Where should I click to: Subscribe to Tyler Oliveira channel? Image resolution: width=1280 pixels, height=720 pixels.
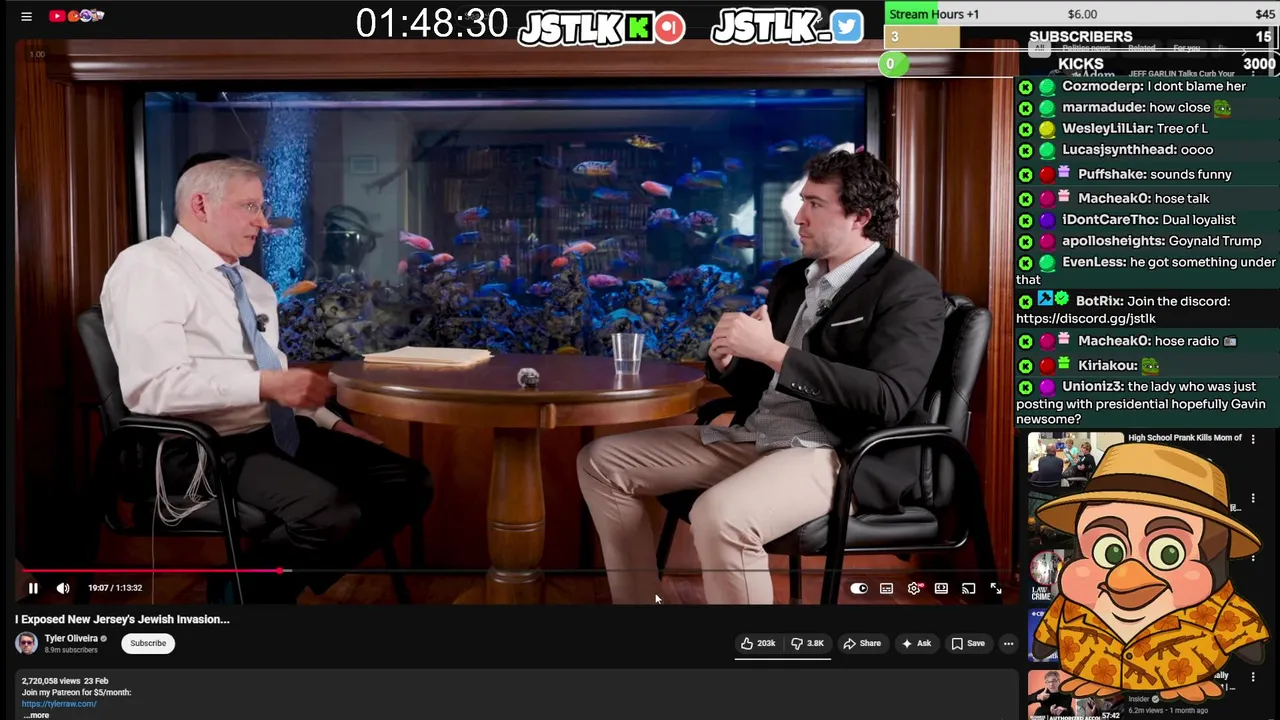[x=148, y=643]
